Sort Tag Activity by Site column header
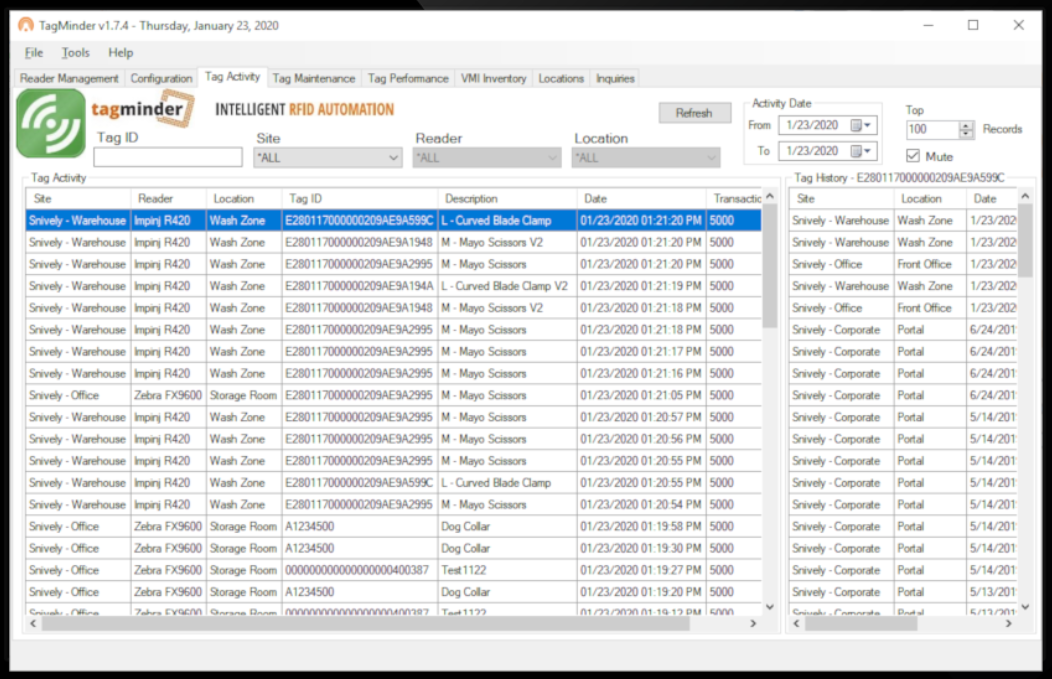Viewport: 1052px width, 679px height. 78,199
